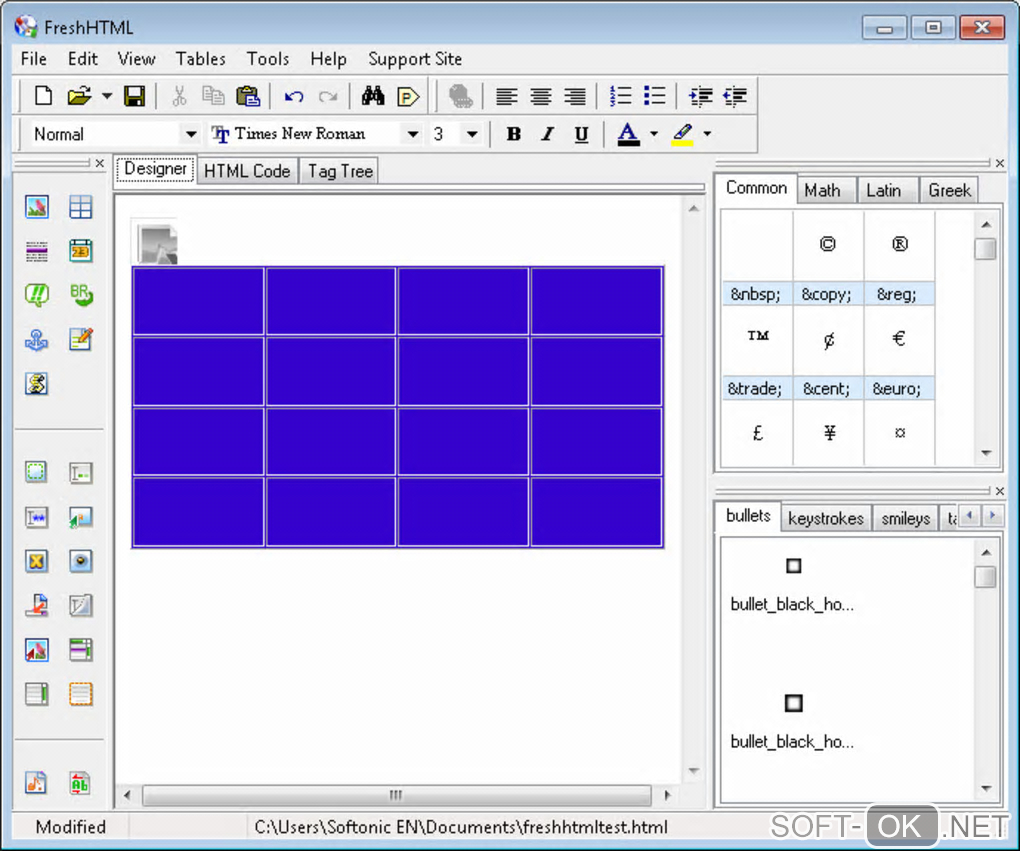Toggle Bold formatting
Screen dimensions: 1020x851
[514, 134]
